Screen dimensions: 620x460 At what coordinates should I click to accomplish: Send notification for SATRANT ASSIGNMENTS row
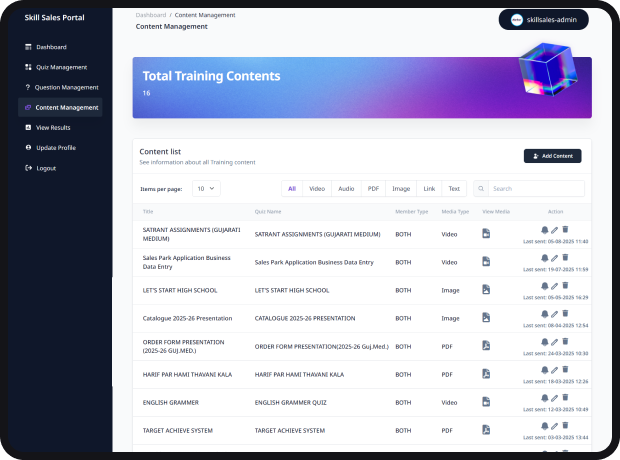click(544, 230)
